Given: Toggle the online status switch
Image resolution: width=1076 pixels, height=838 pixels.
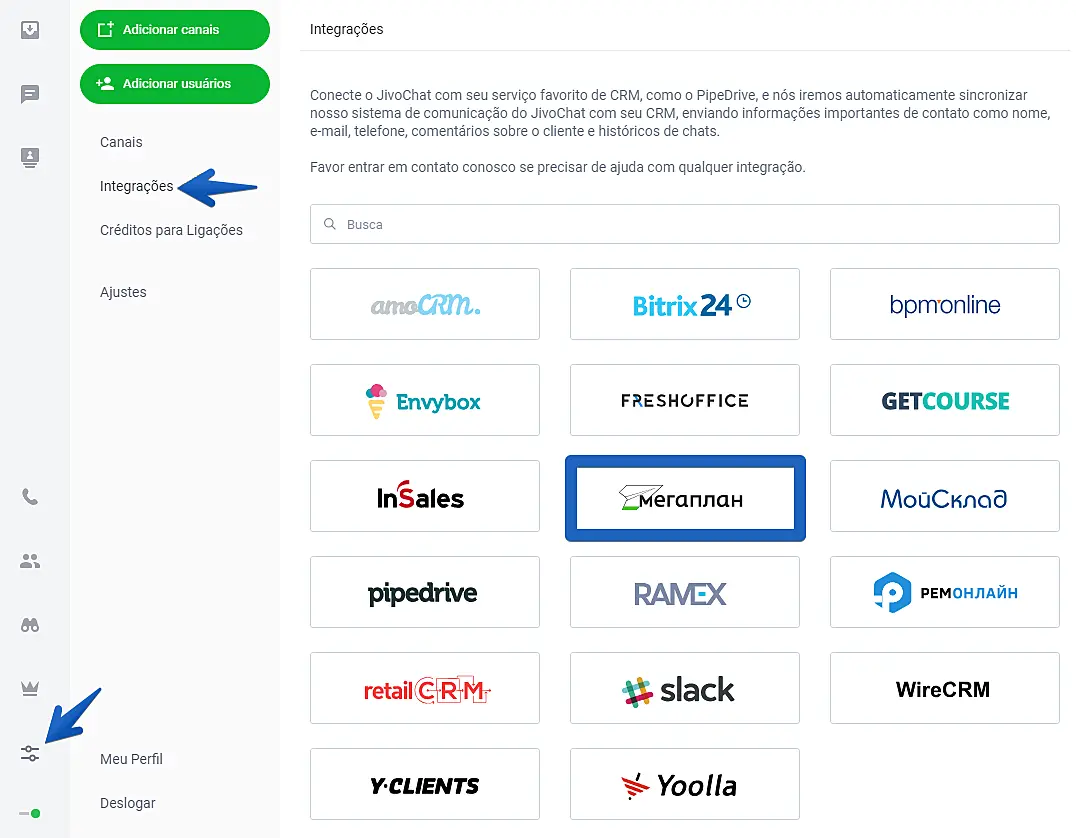Looking at the screenshot, I should point(30,813).
